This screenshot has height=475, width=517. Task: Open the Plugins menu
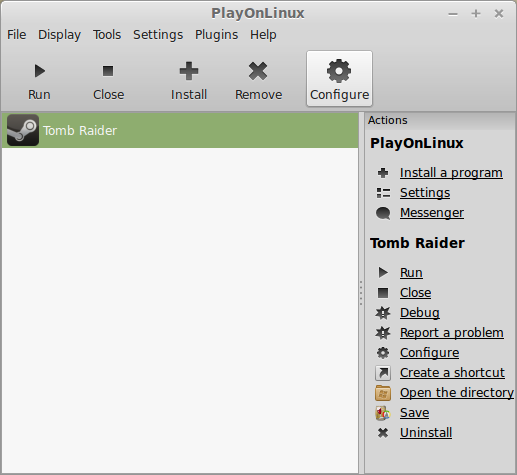coord(216,35)
